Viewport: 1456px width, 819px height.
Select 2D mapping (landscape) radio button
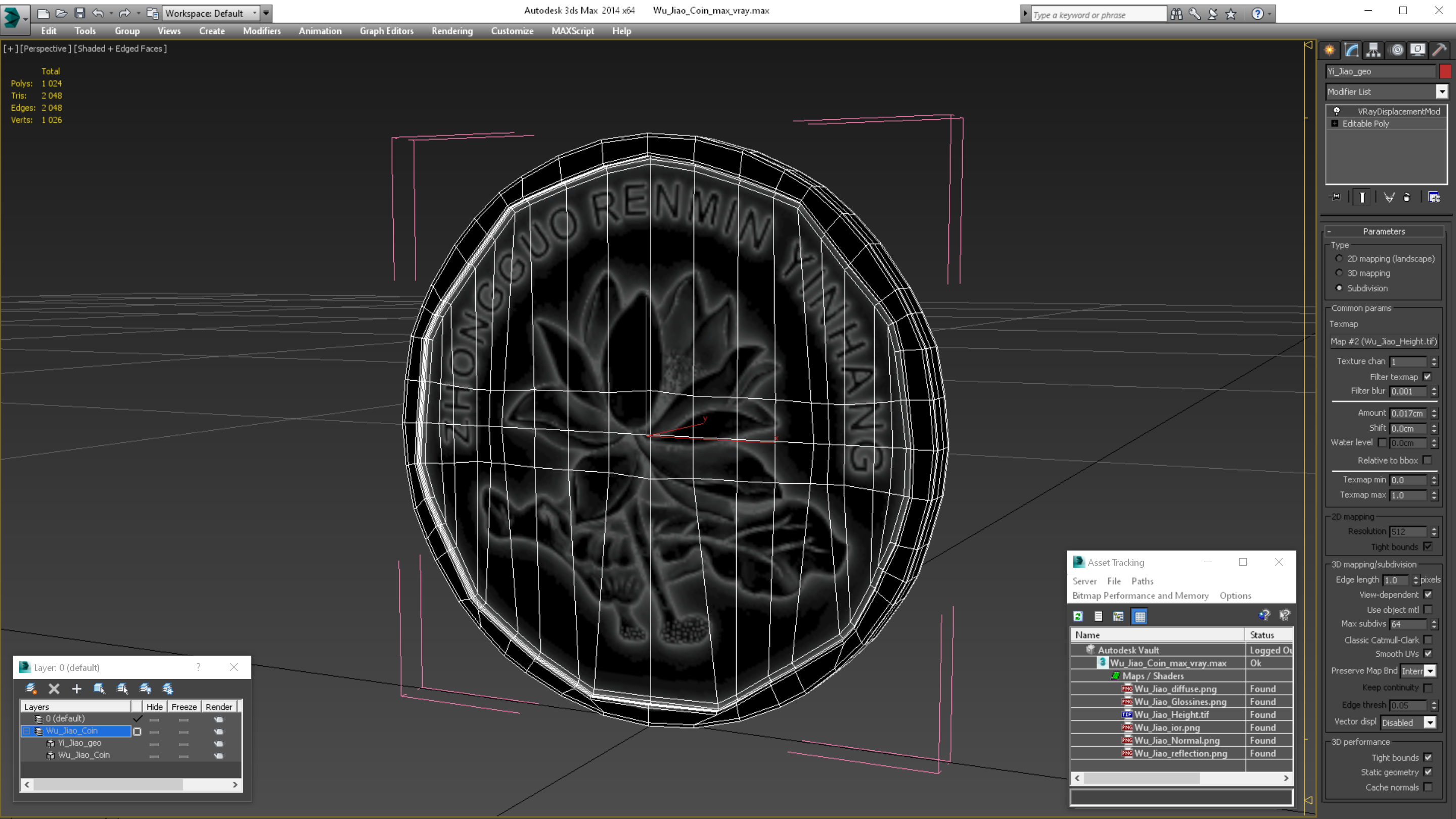[1339, 258]
